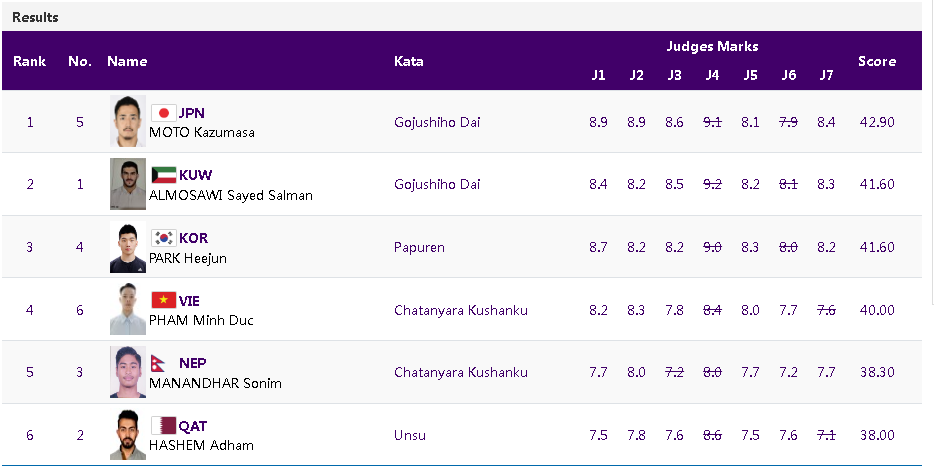
Task: Open ALMOSAWI Sayed Salman's photo
Action: tap(128, 184)
